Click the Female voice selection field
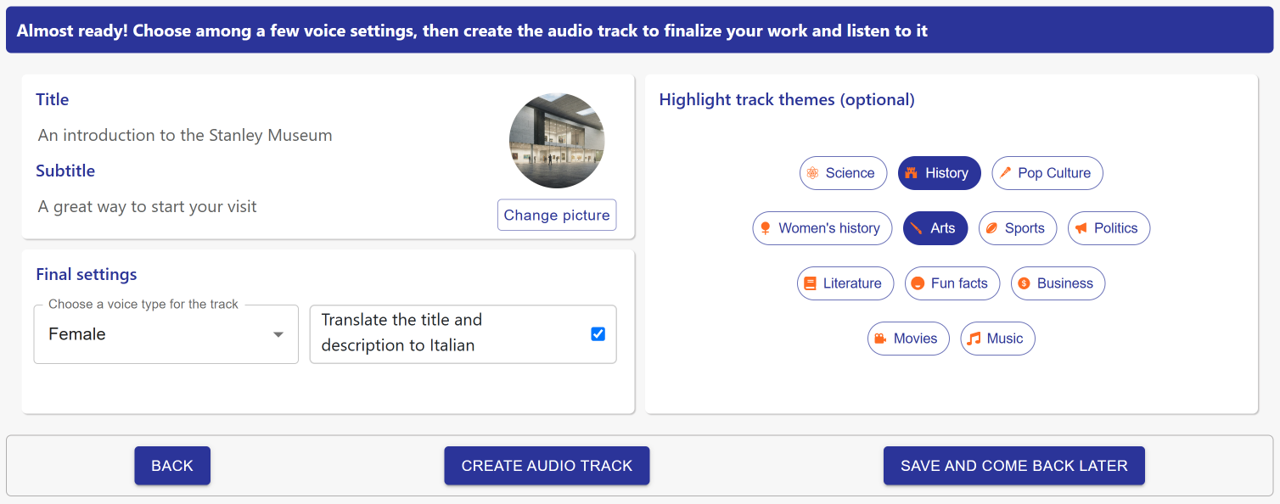The image size is (1280, 504). point(150,334)
